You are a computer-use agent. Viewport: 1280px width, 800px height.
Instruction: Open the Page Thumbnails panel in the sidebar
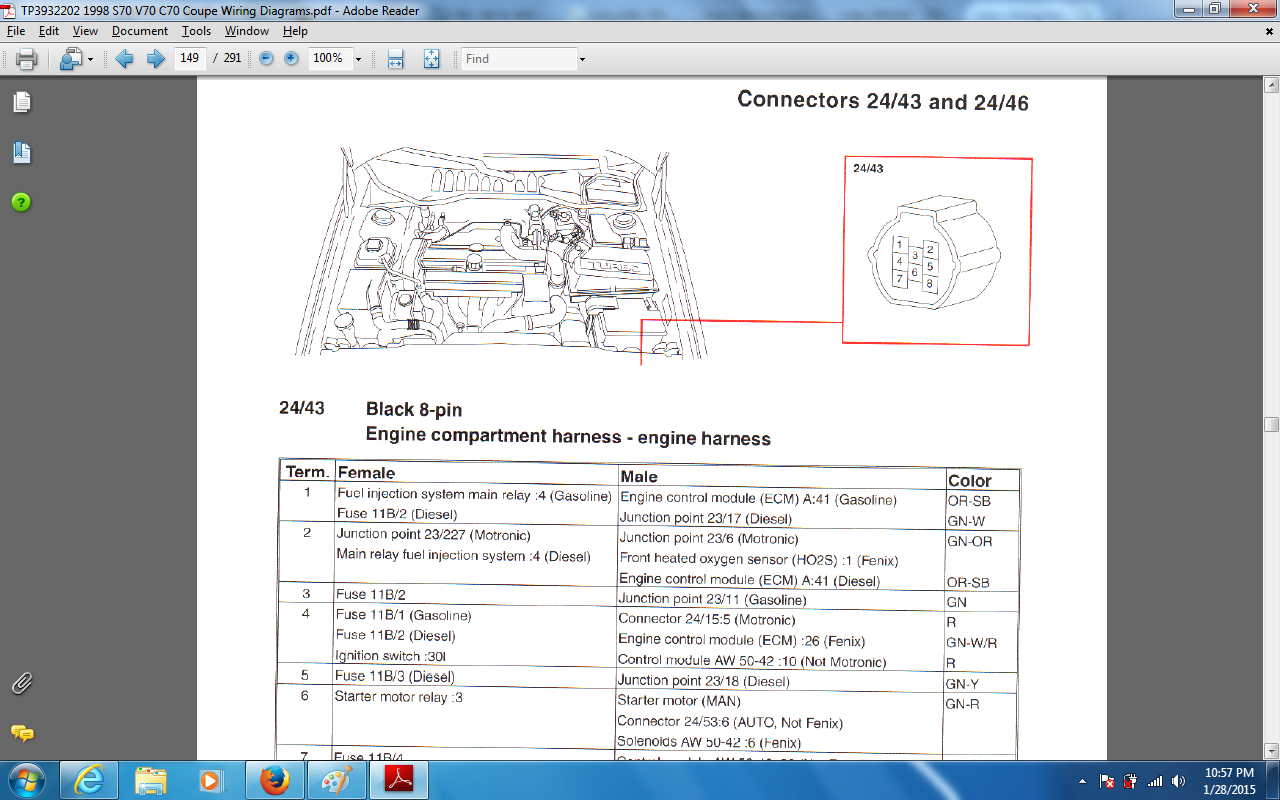21,102
